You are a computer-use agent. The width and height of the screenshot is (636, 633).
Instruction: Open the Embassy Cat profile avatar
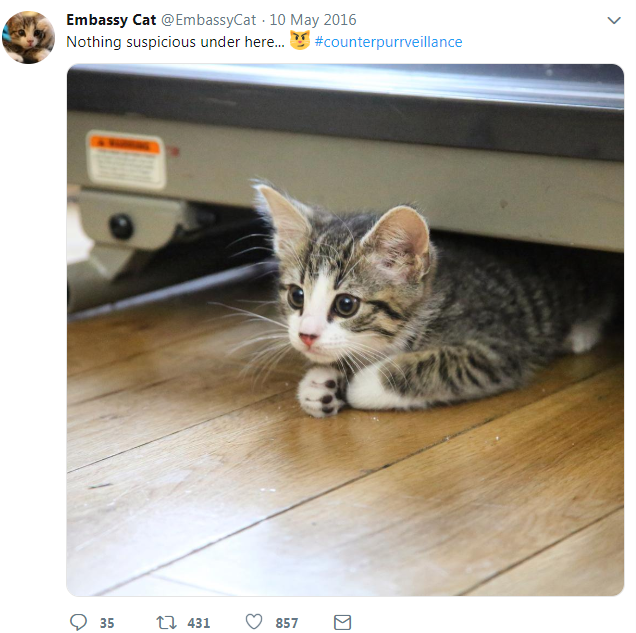[28, 37]
